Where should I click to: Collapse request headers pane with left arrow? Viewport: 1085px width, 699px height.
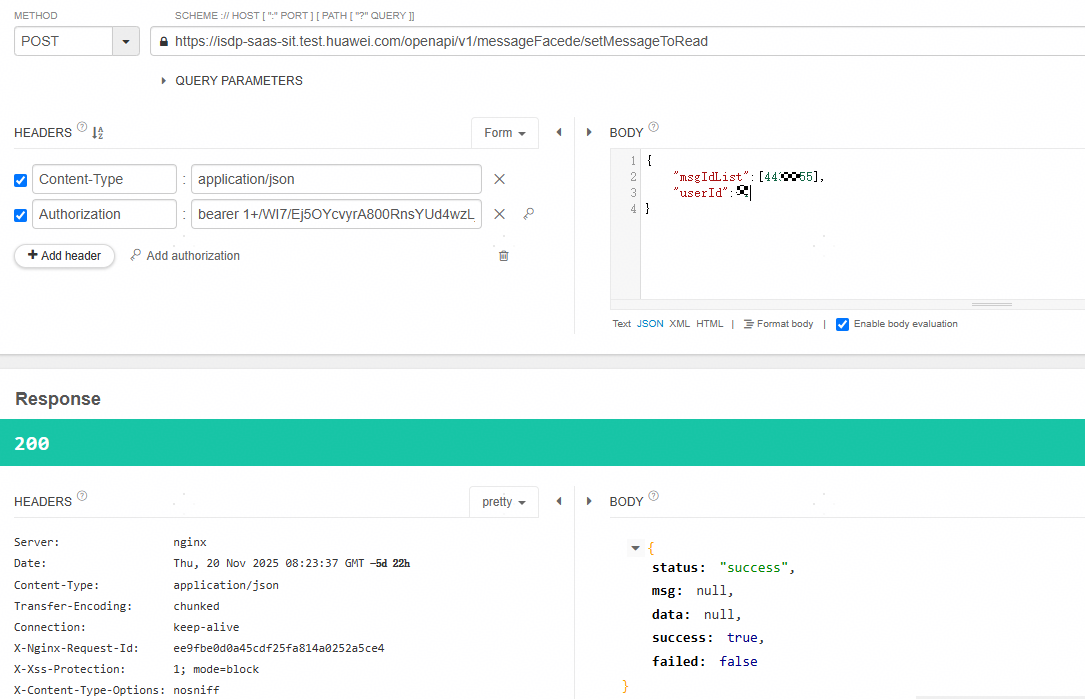point(558,132)
